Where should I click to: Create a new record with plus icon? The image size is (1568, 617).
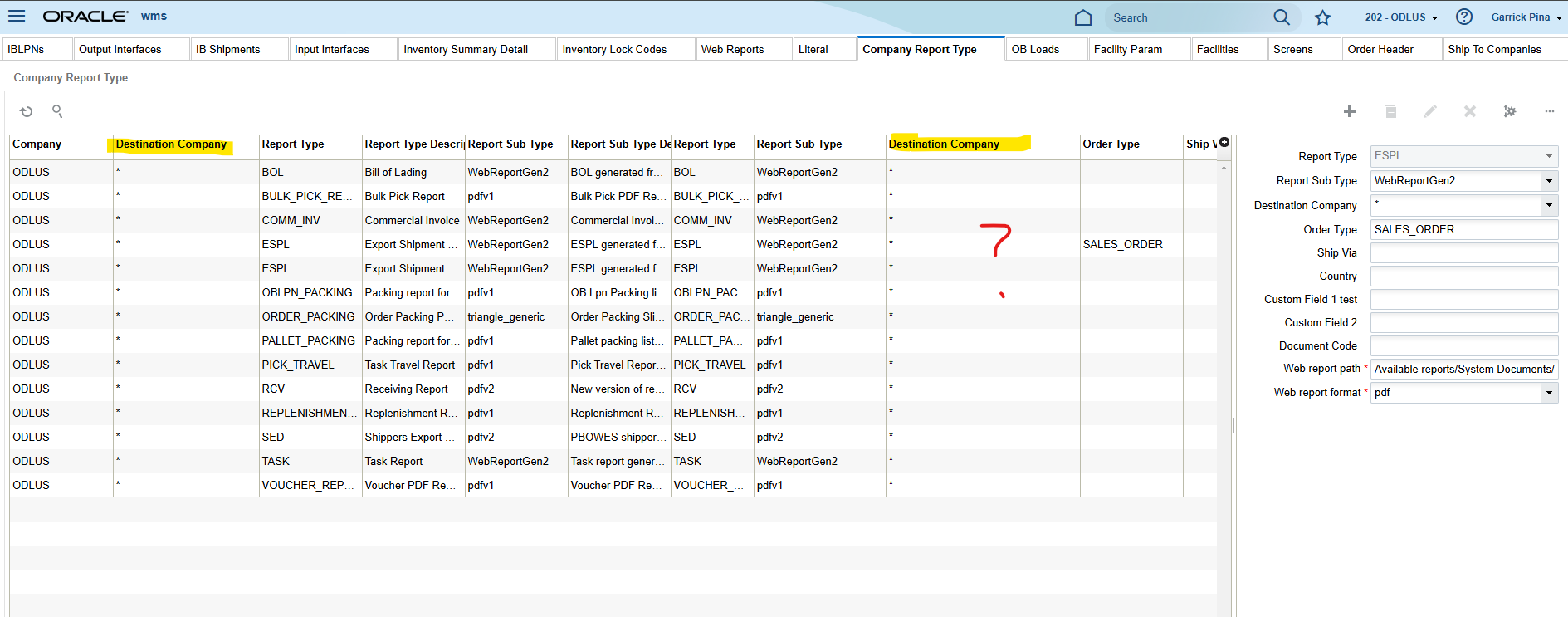point(1350,111)
